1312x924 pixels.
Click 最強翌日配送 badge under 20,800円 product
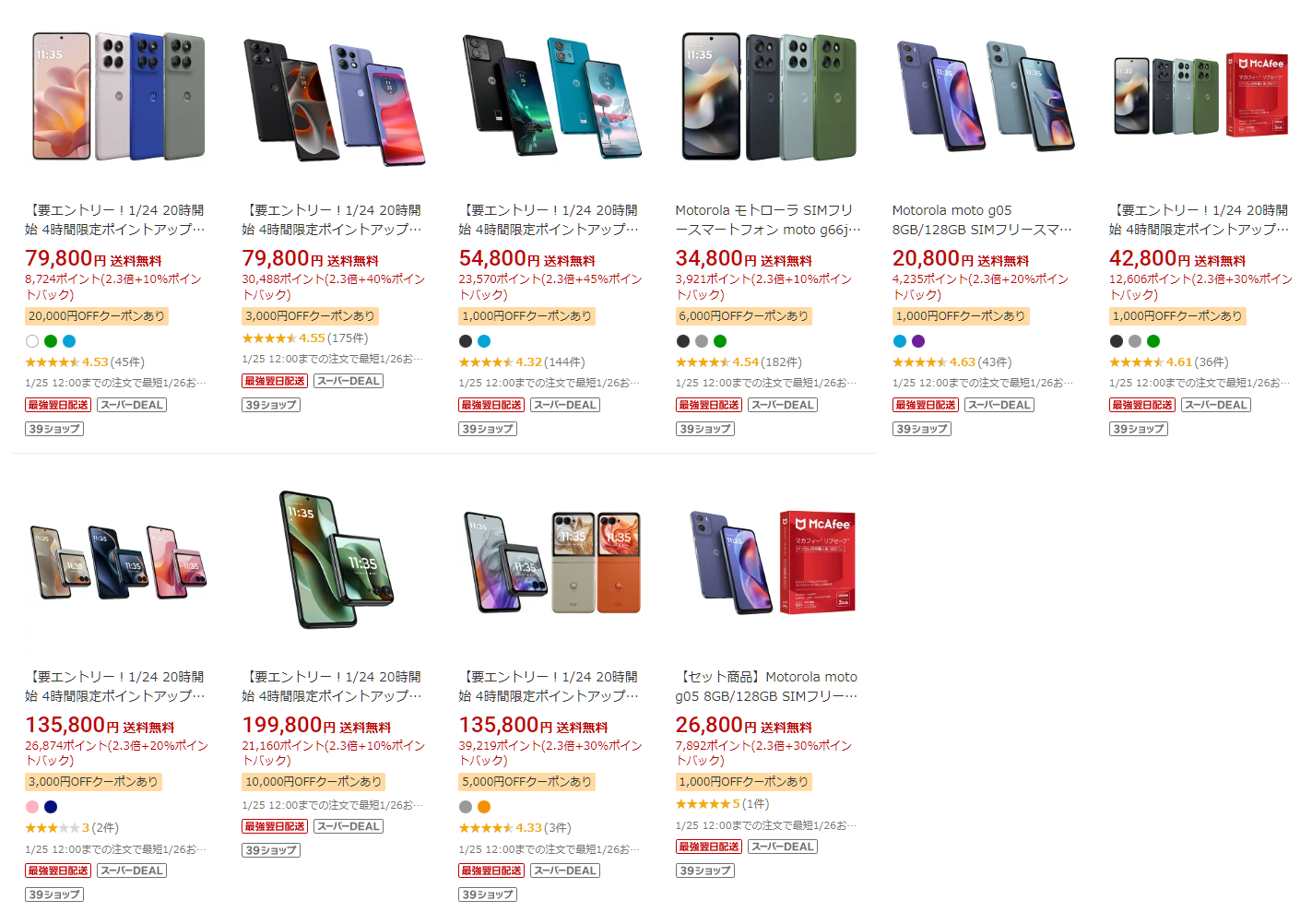(926, 405)
